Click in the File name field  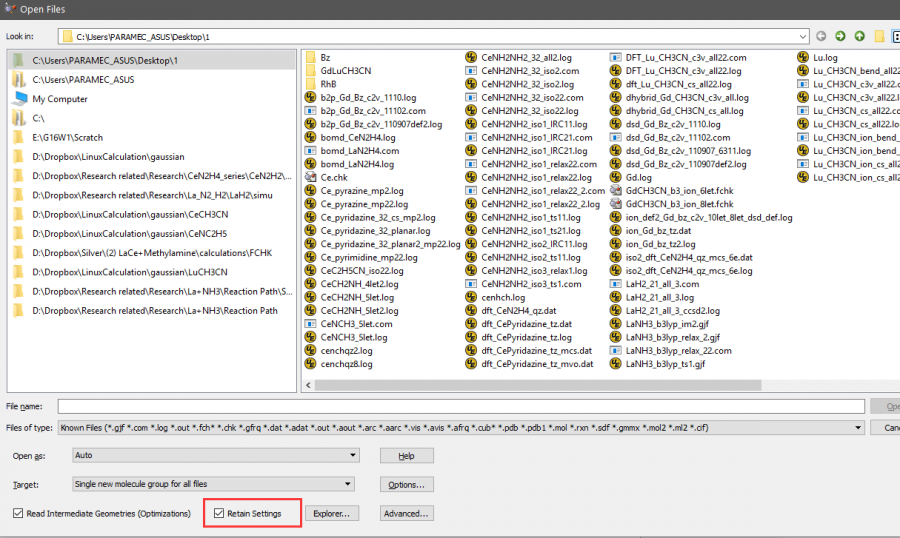pos(461,407)
